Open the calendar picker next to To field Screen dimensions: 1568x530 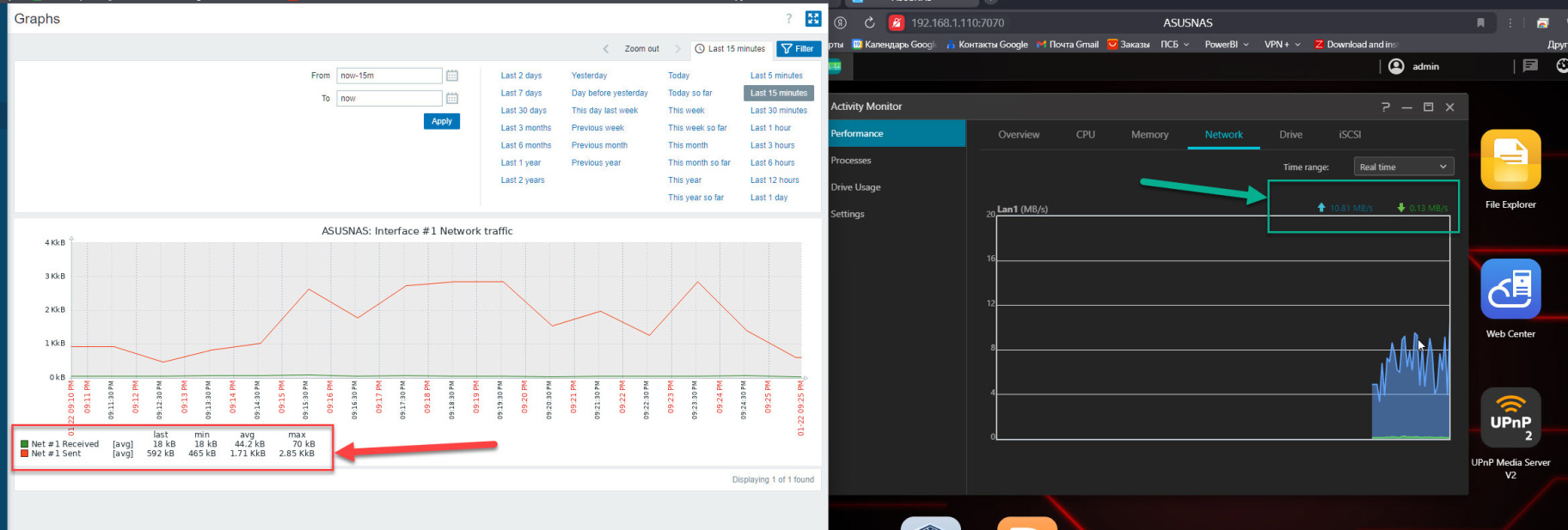click(x=452, y=99)
